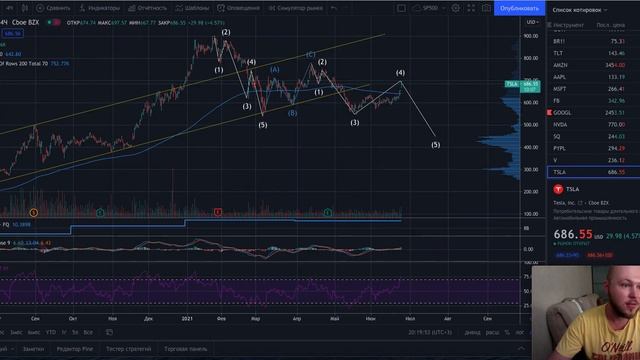Open the SP500 layout name dropdown arrow
Viewport: 640px width, 360px height.
pyautogui.click(x=443, y=8)
